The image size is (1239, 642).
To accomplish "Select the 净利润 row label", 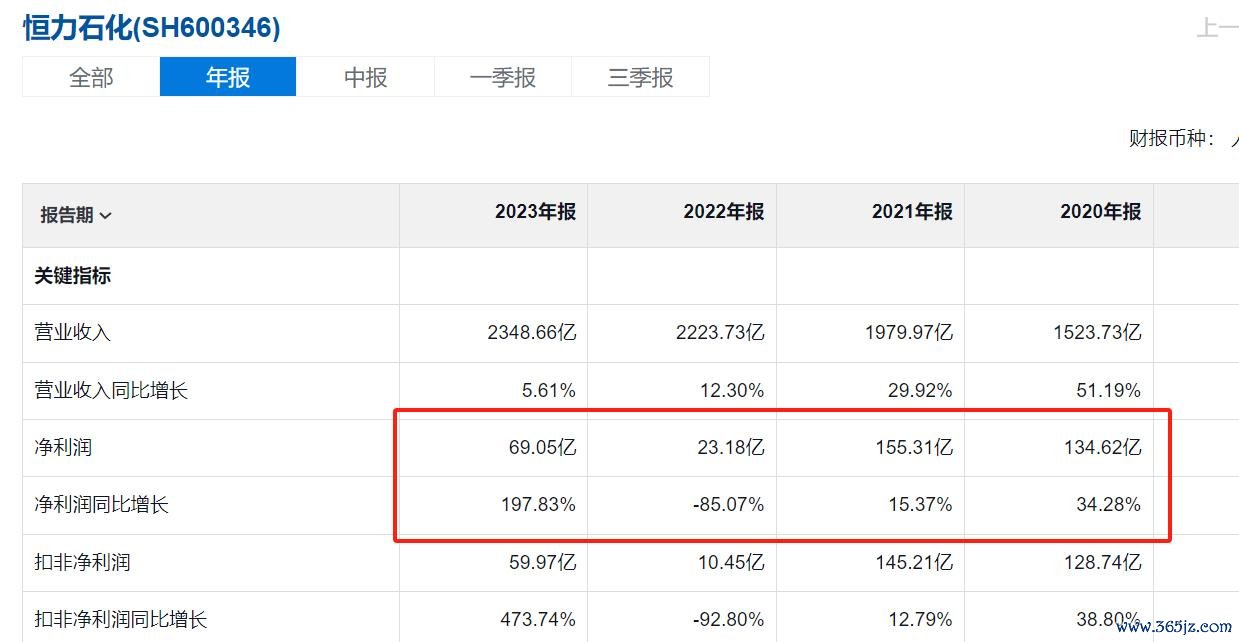I will point(63,447).
